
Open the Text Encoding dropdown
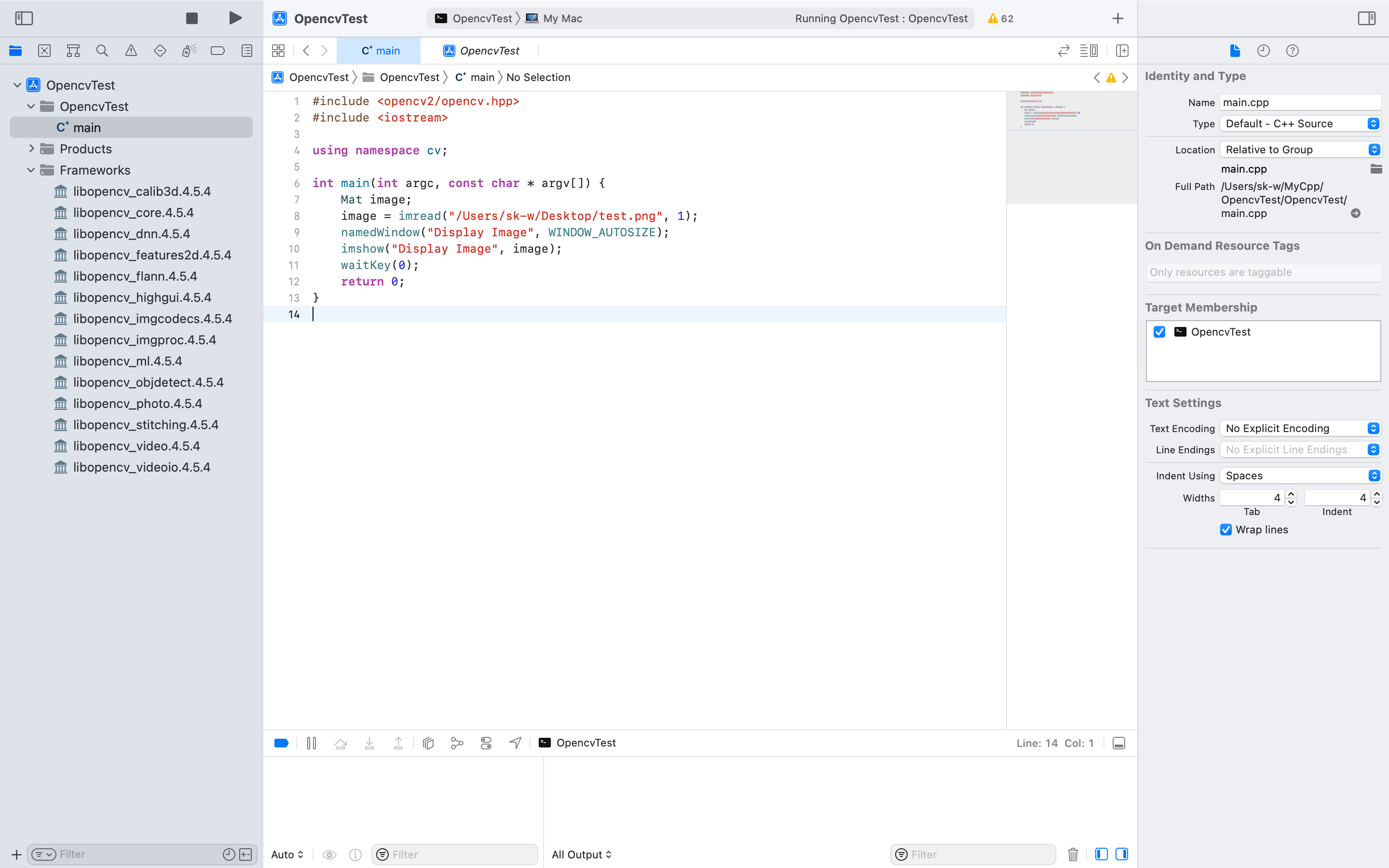click(x=1300, y=428)
